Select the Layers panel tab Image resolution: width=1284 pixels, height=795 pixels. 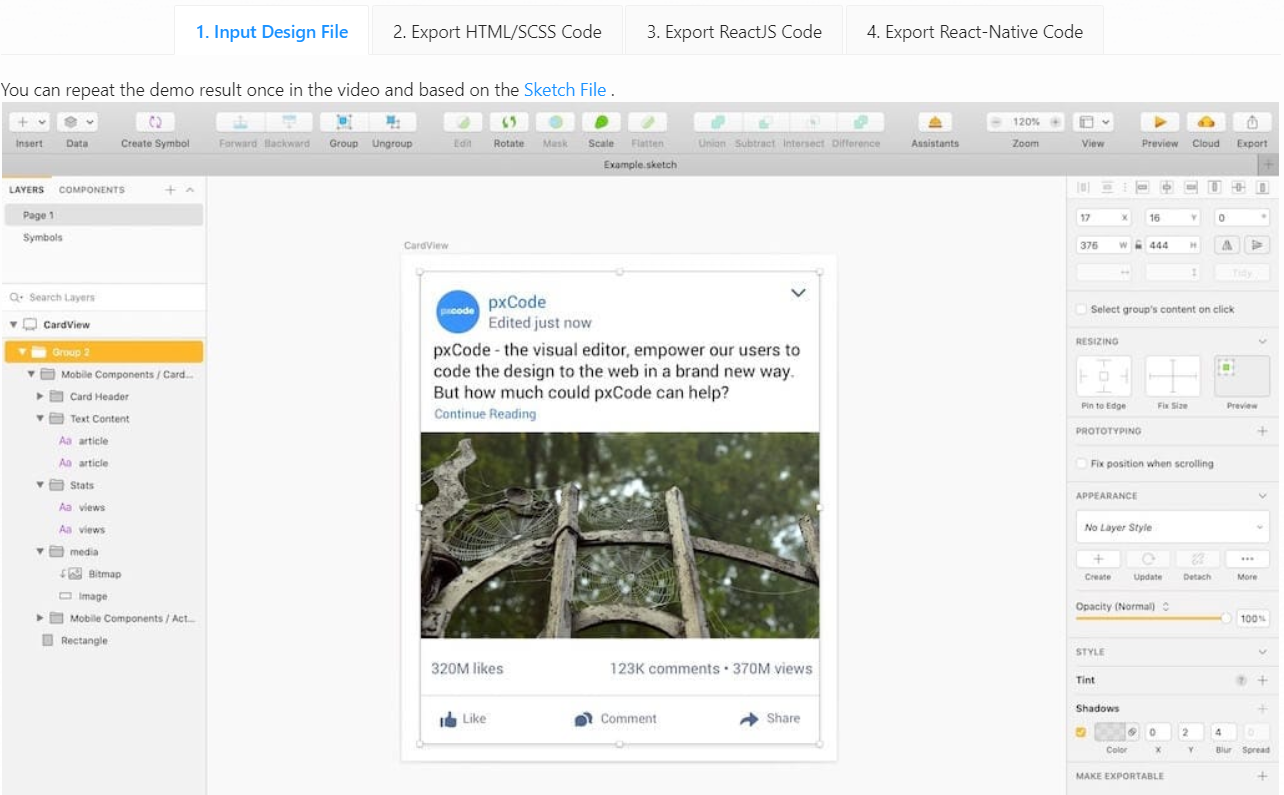[x=27, y=190]
